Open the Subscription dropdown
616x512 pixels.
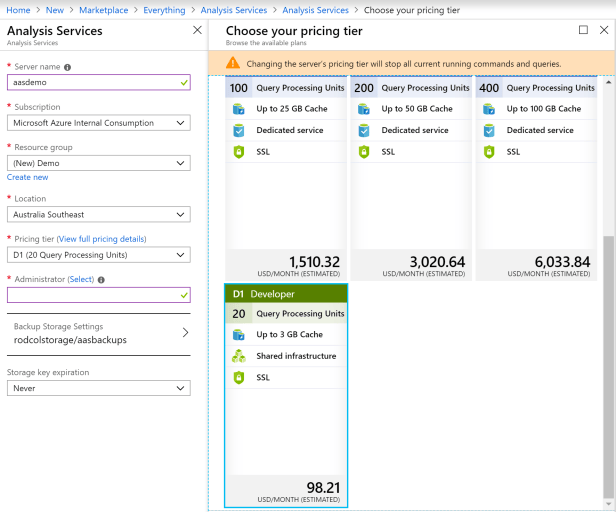pos(99,123)
